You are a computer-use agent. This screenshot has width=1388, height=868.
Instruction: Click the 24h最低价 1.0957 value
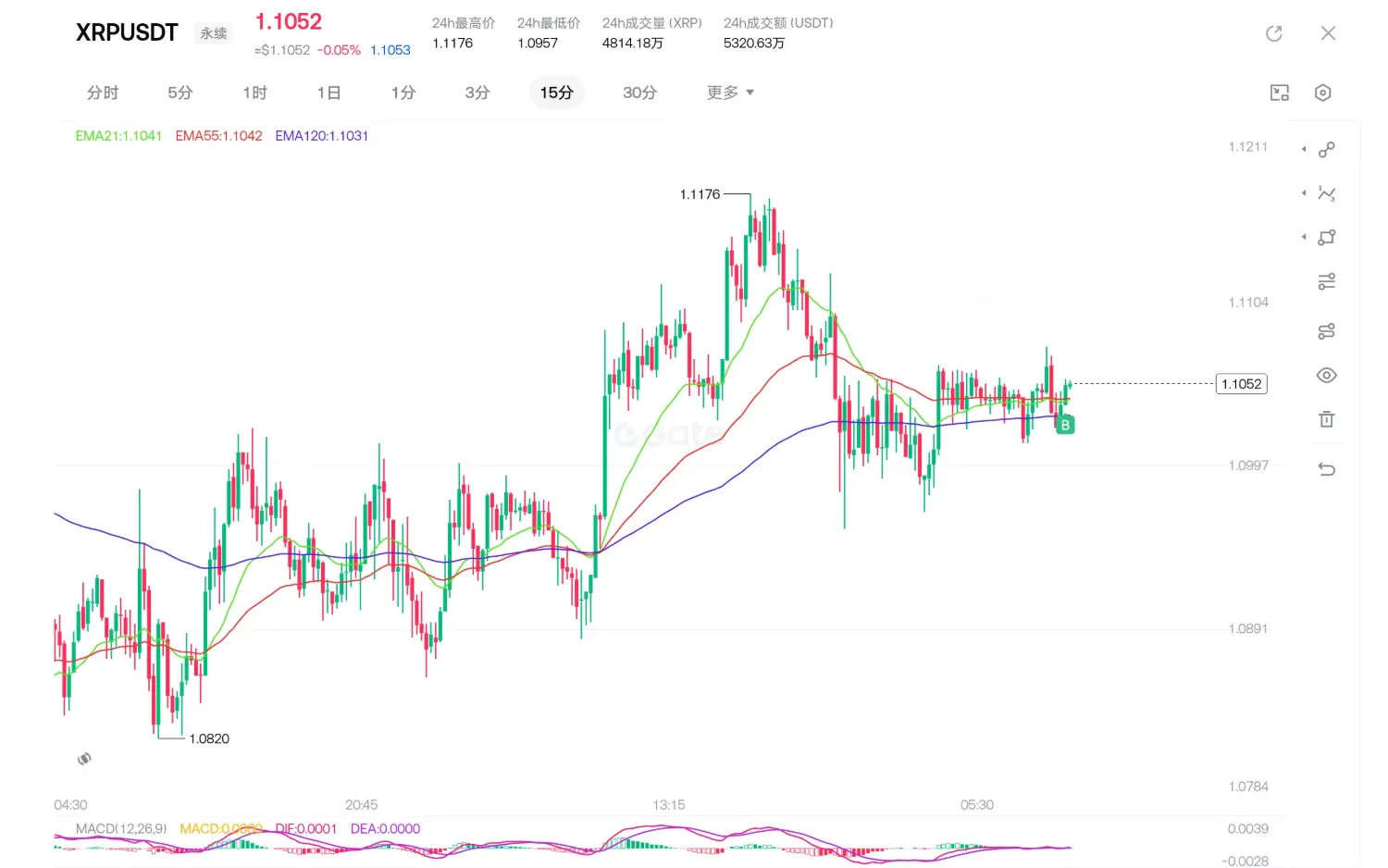[538, 43]
